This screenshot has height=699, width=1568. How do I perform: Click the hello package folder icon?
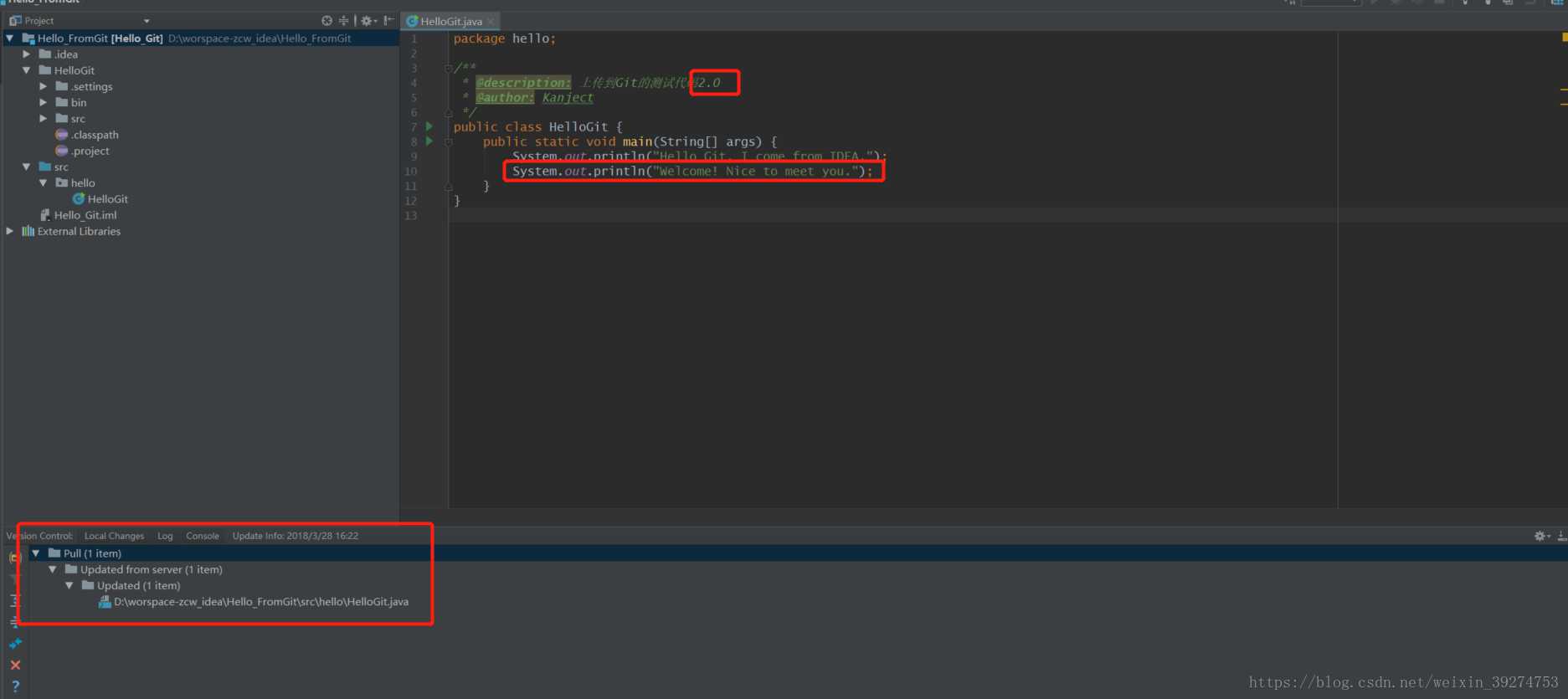coord(62,182)
